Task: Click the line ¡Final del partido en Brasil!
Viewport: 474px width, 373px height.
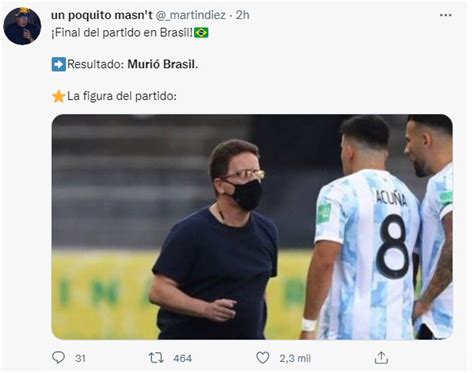Action: point(122,33)
